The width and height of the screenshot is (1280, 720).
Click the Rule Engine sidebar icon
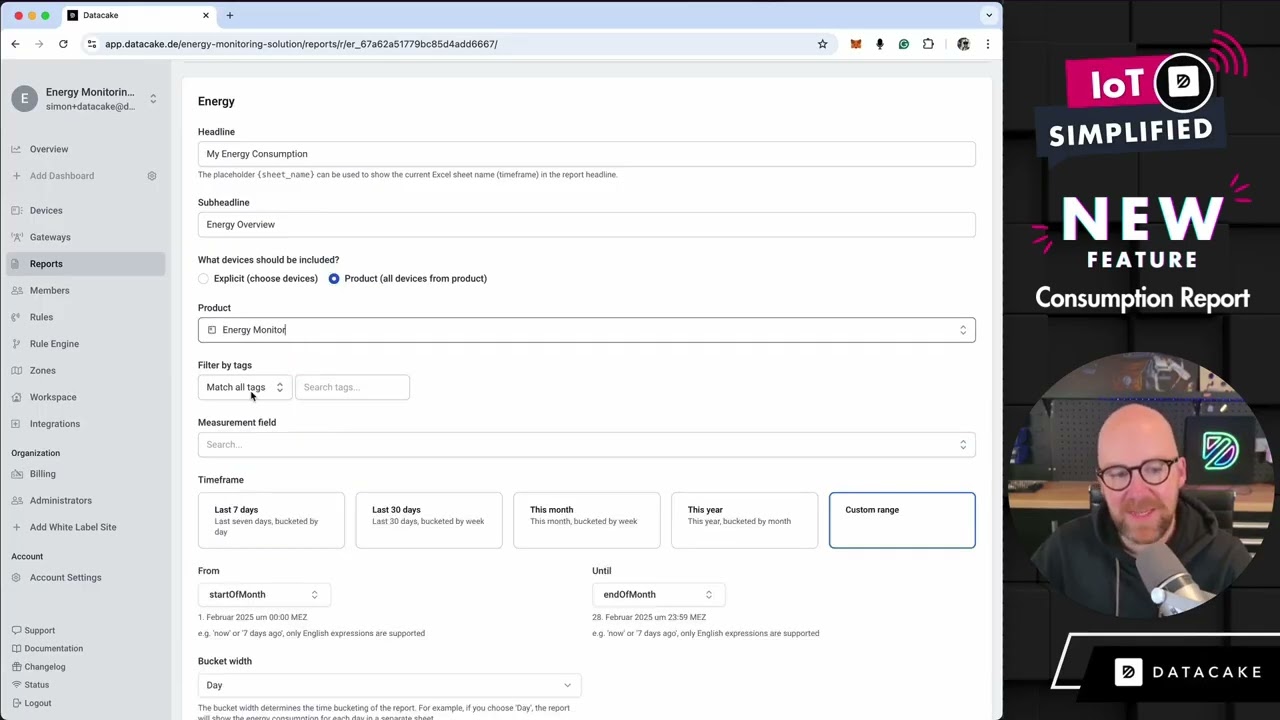[16, 344]
